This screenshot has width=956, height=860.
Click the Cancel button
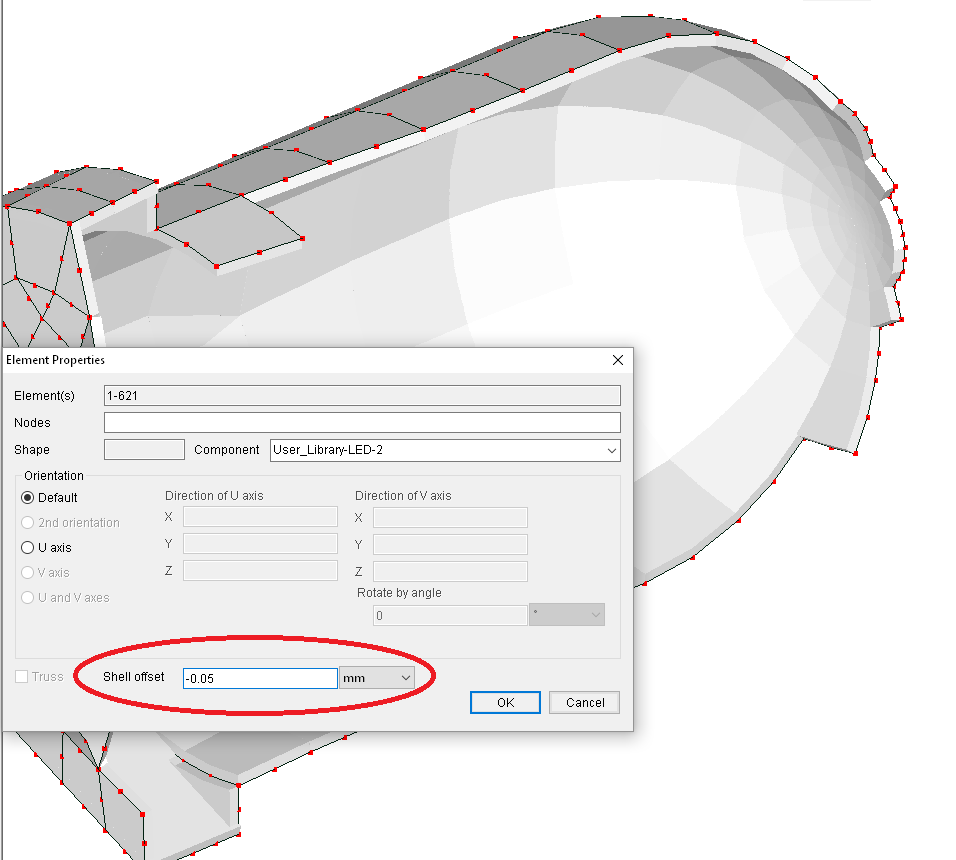pyautogui.click(x=585, y=702)
